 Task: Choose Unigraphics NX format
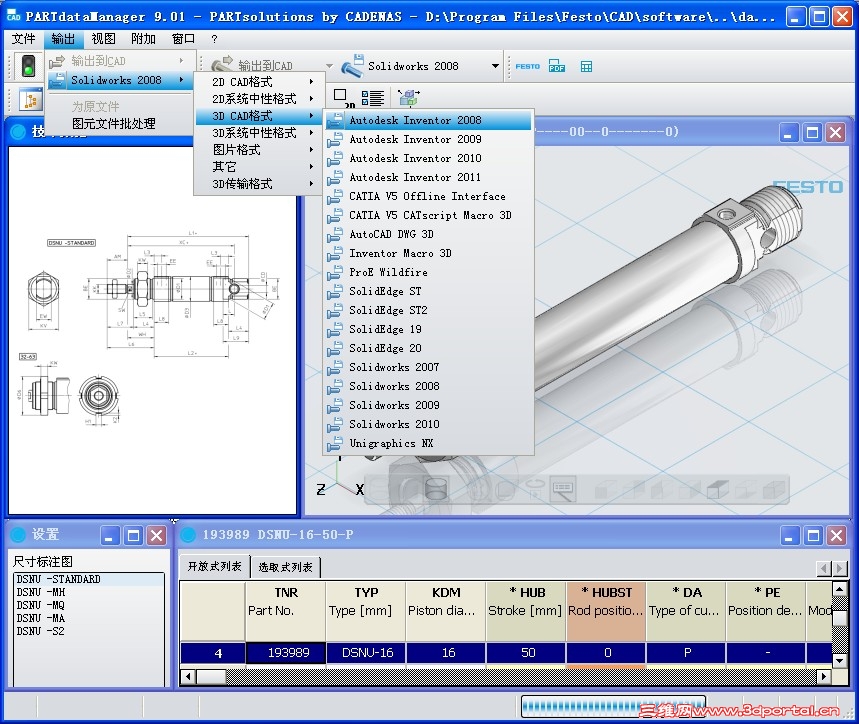(428, 443)
